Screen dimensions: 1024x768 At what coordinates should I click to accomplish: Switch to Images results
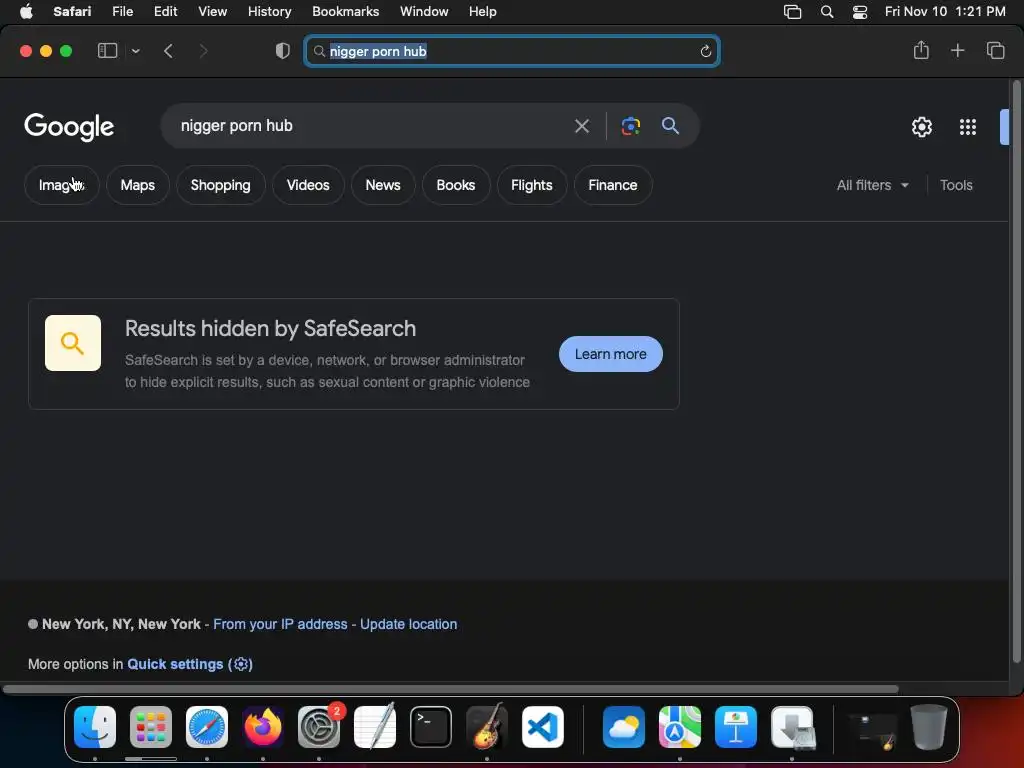click(61, 185)
